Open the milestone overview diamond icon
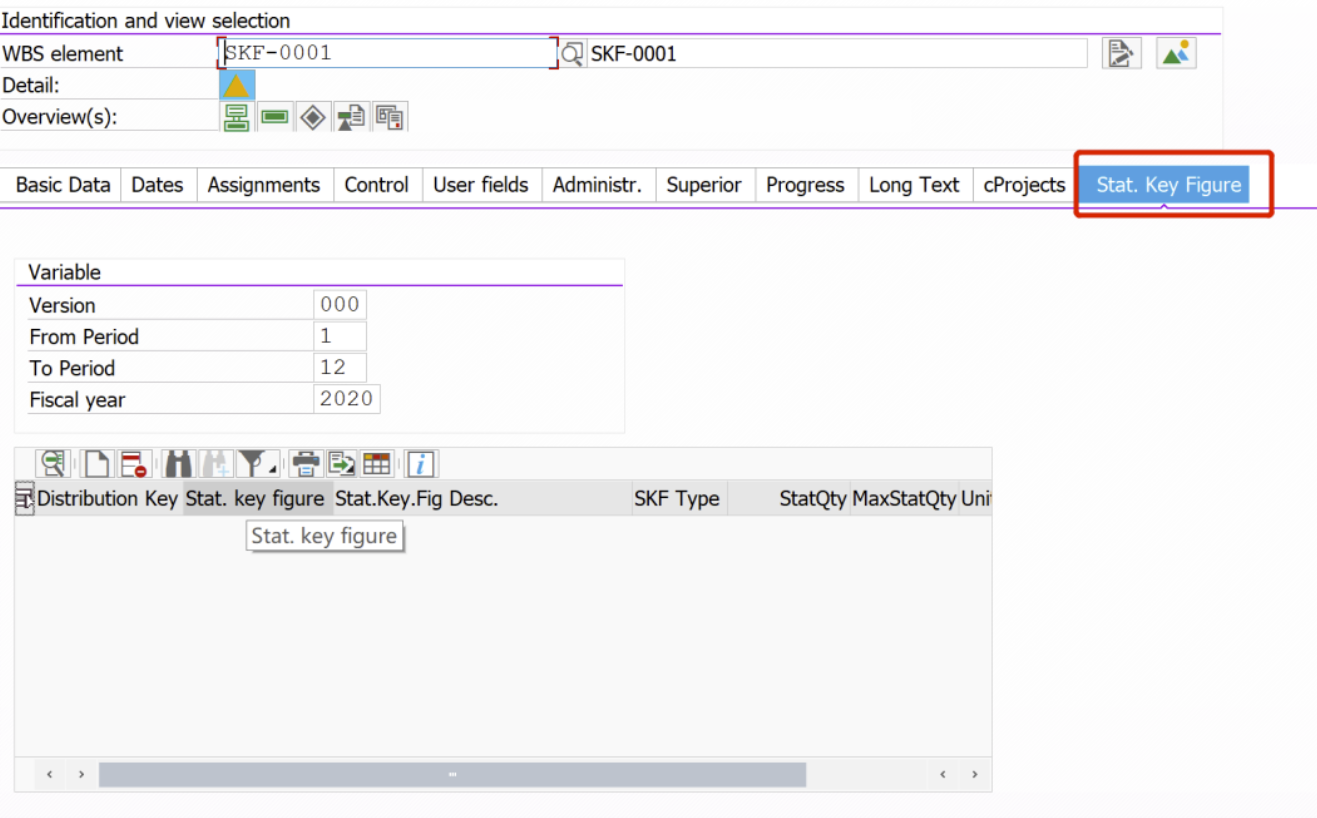The width and height of the screenshot is (1317, 818). 313,116
